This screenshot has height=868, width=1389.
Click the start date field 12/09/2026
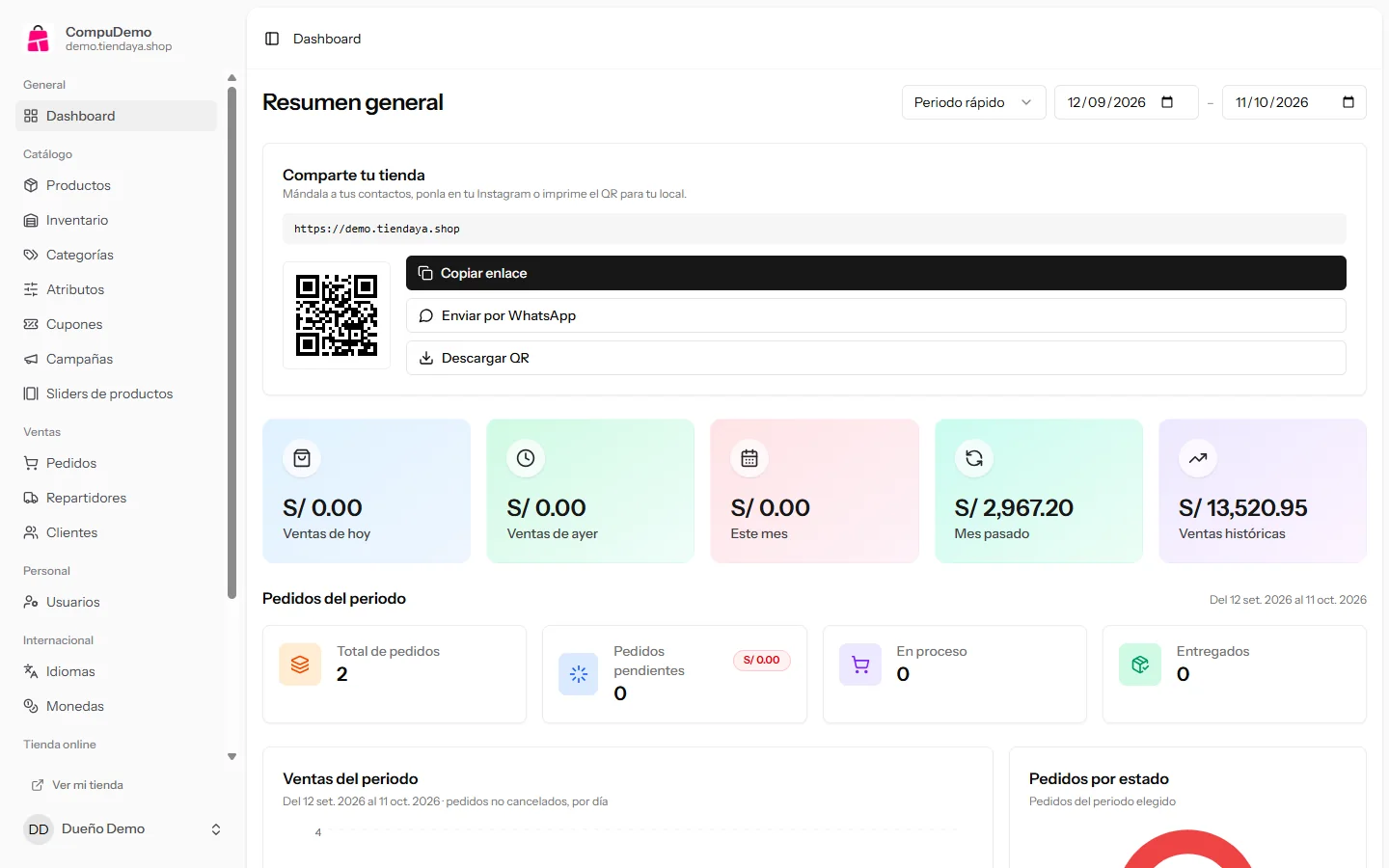(x=1126, y=102)
